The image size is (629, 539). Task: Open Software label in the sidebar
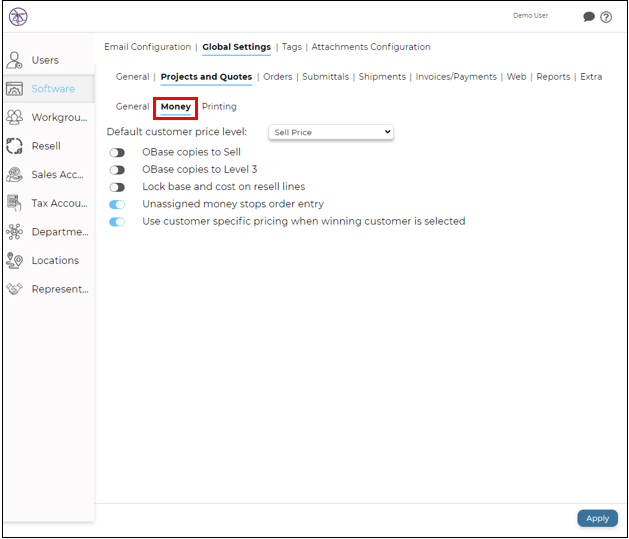pyautogui.click(x=53, y=89)
